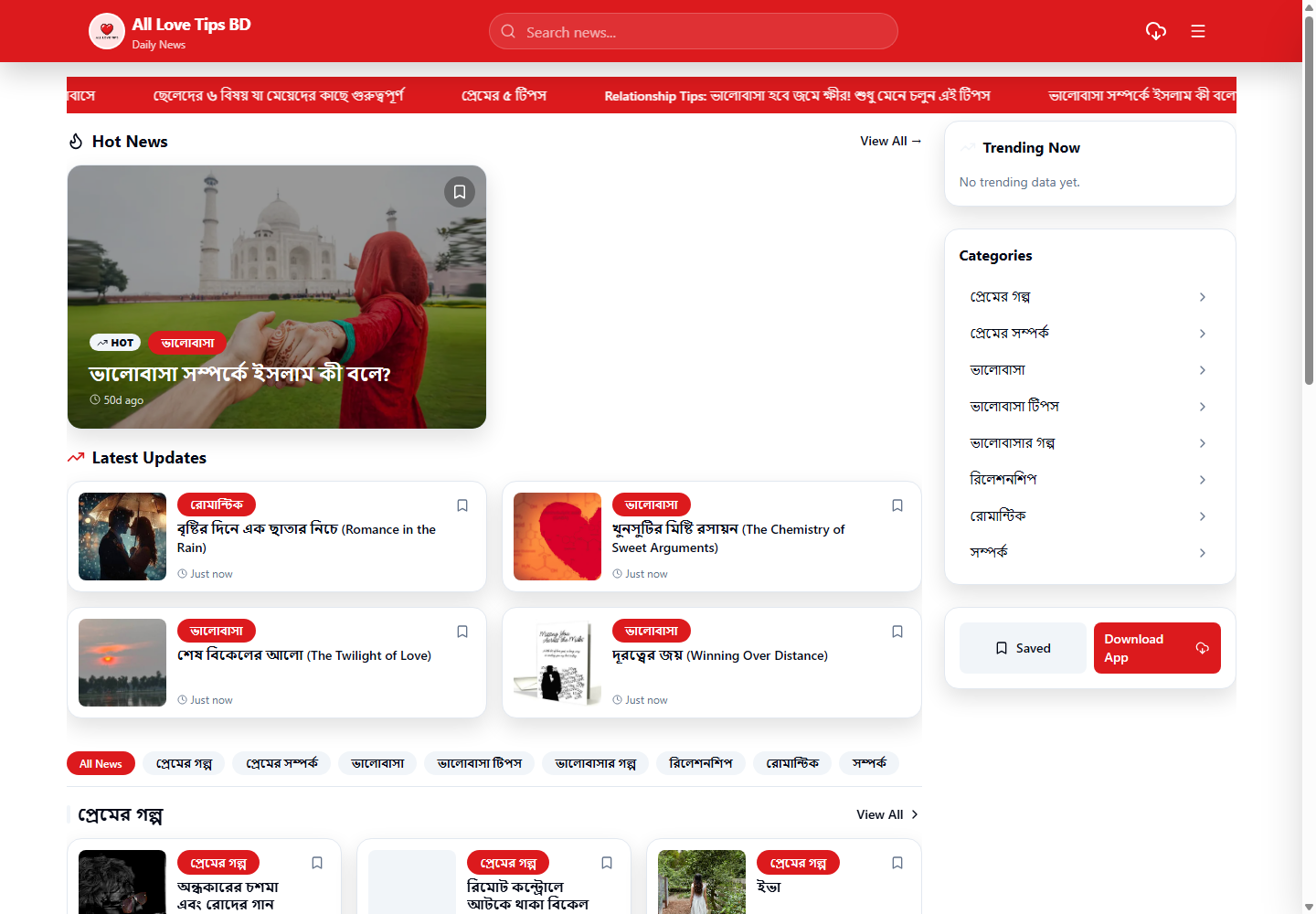
Task: Expand the ভালোবাসার গল্প category chevron
Action: point(1203,443)
